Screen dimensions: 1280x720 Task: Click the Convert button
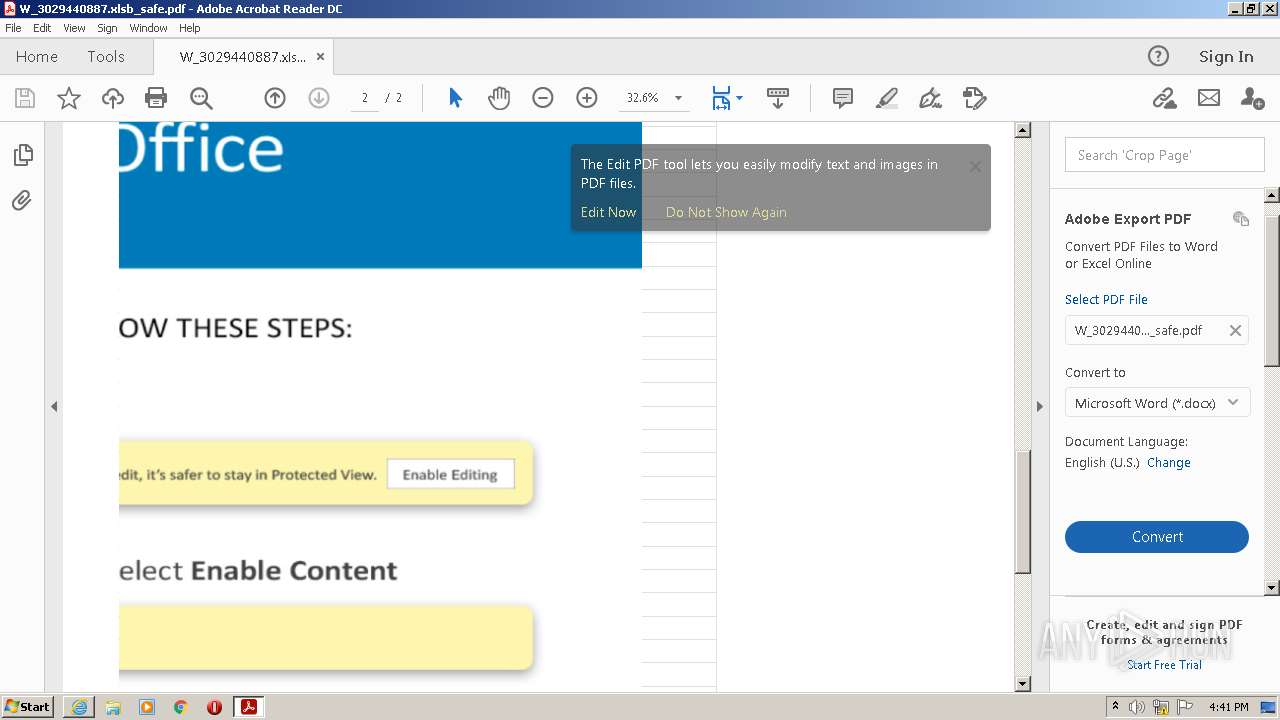click(1157, 537)
